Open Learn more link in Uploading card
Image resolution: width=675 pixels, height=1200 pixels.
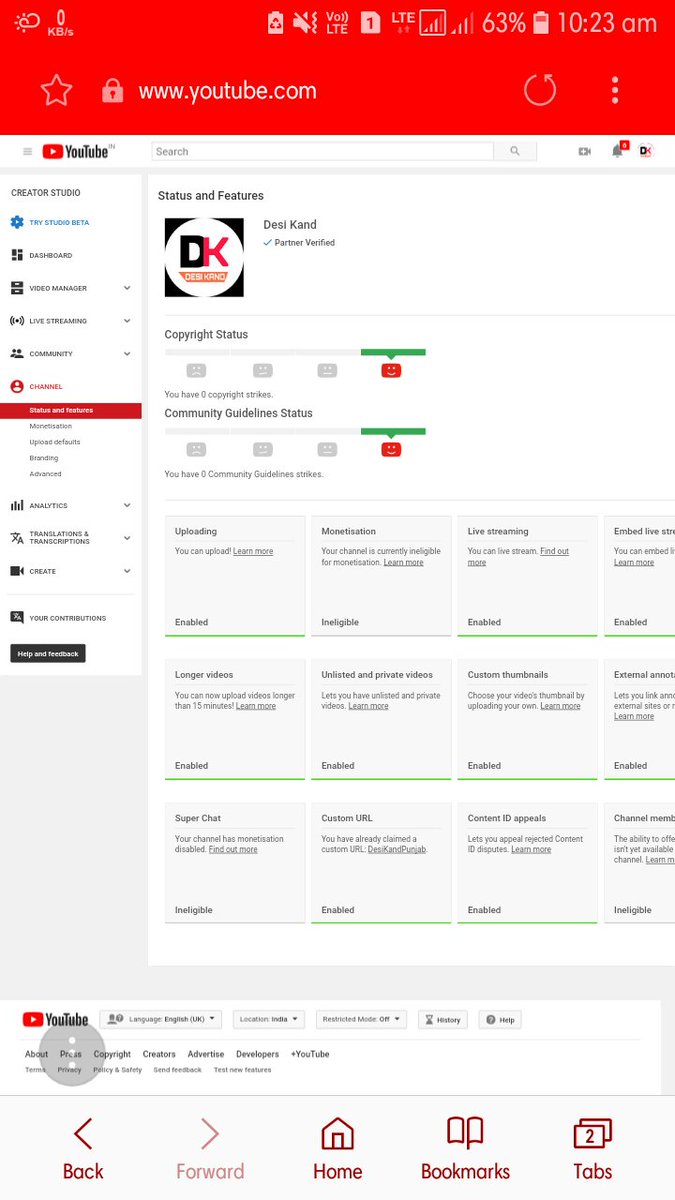pos(253,551)
